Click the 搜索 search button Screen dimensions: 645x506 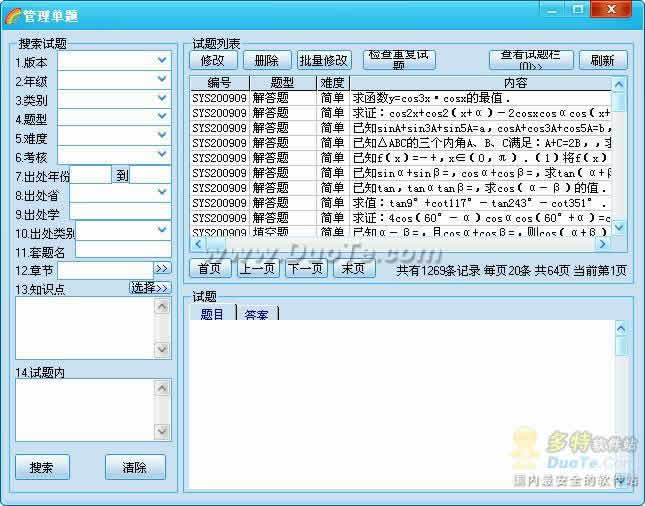[x=42, y=467]
